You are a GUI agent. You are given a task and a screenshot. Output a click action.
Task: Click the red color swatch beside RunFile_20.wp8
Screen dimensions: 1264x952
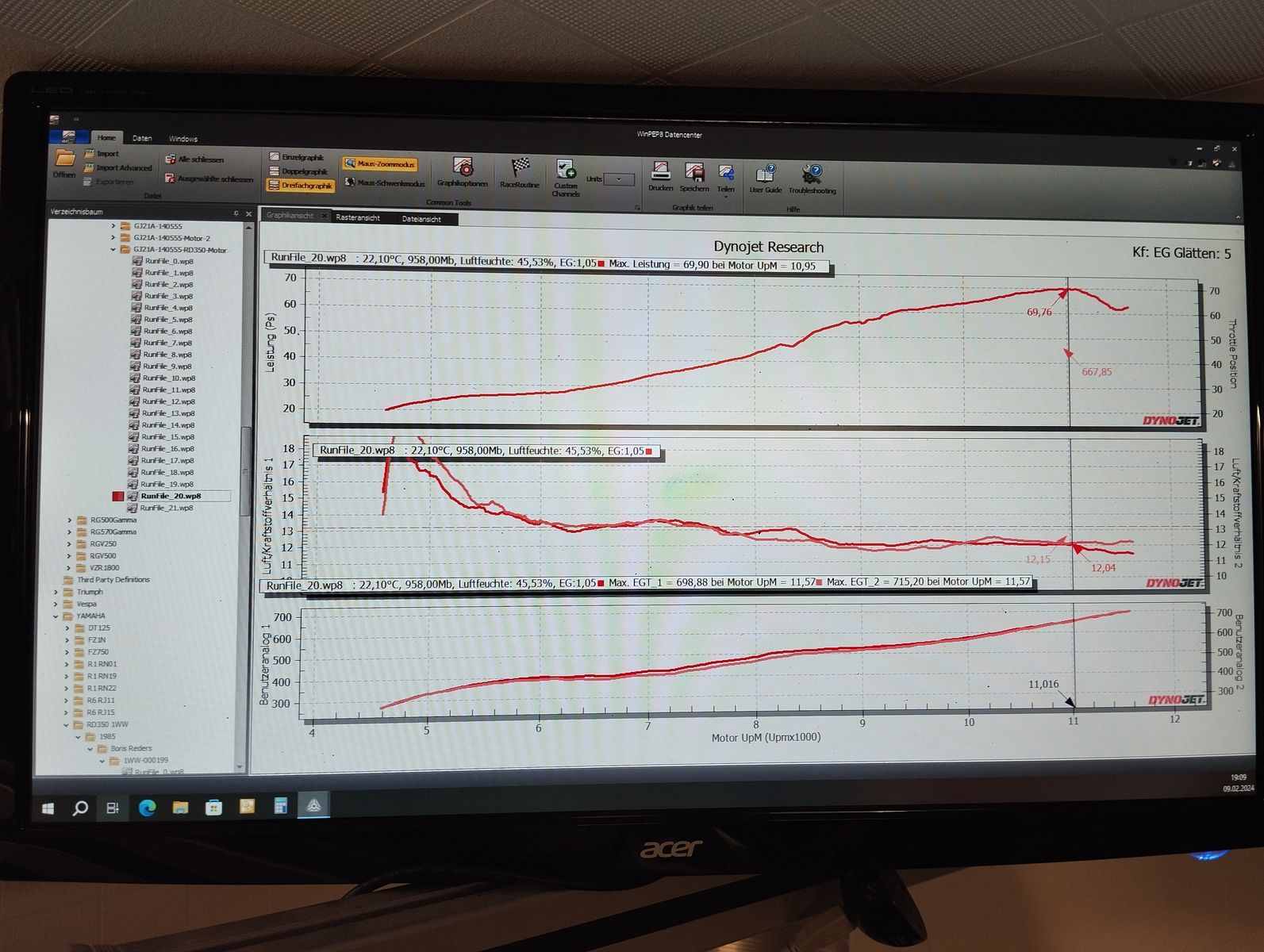coord(118,496)
